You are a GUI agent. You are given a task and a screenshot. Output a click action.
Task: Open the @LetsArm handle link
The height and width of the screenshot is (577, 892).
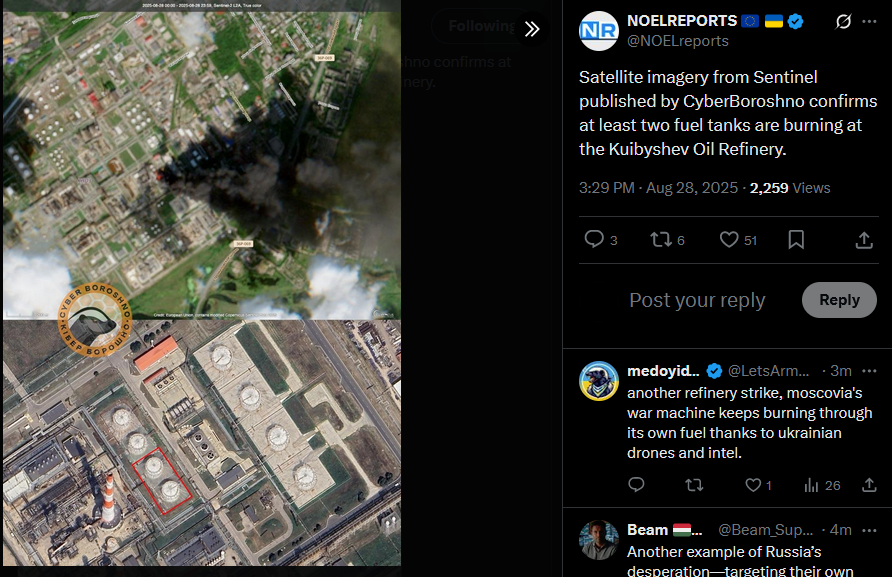768,371
